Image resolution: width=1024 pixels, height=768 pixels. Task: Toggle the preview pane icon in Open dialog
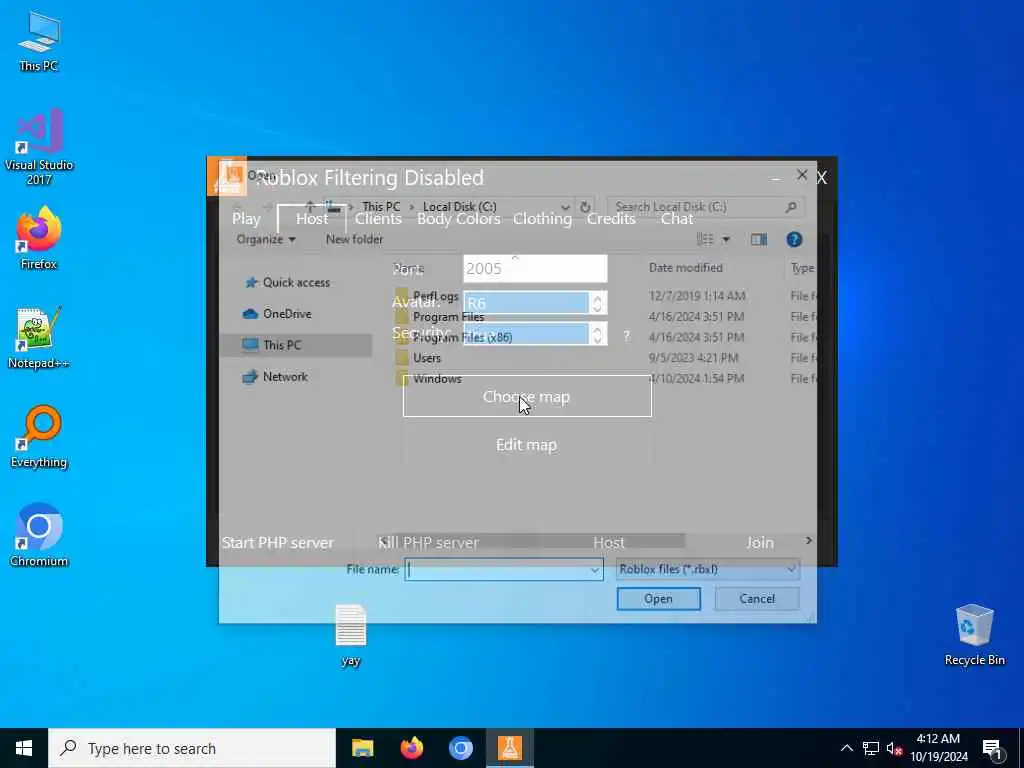(759, 240)
